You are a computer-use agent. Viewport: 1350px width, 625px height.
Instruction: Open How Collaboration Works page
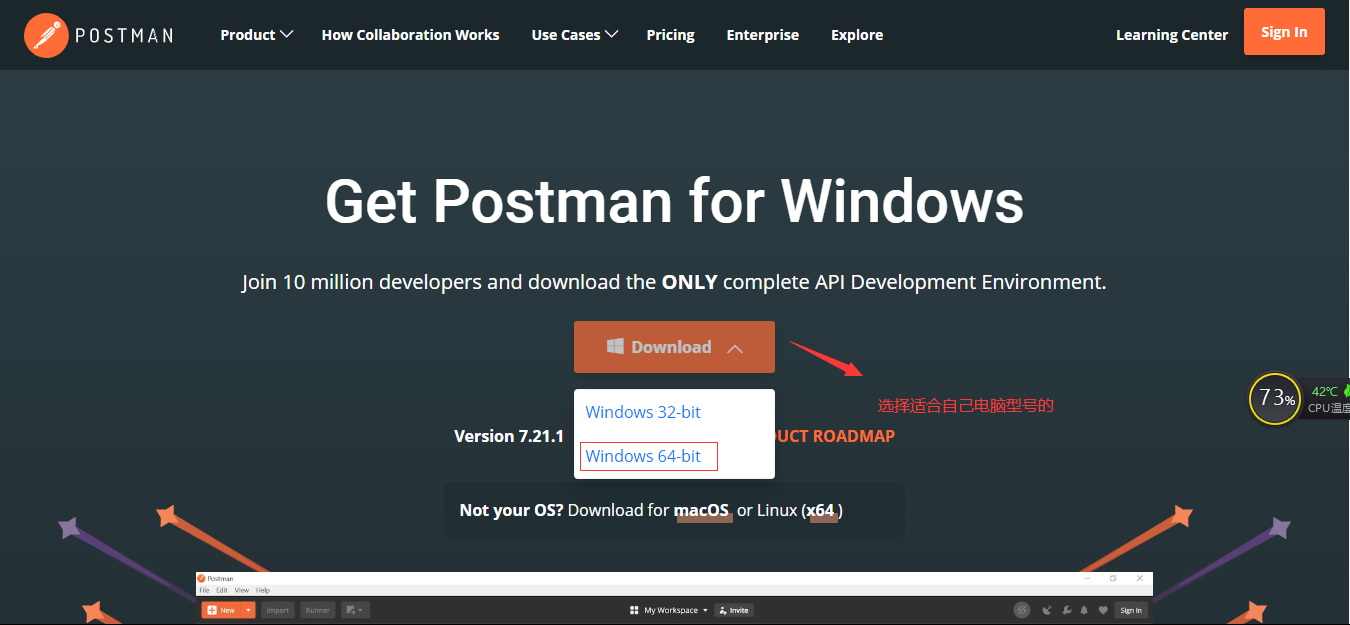(x=410, y=35)
